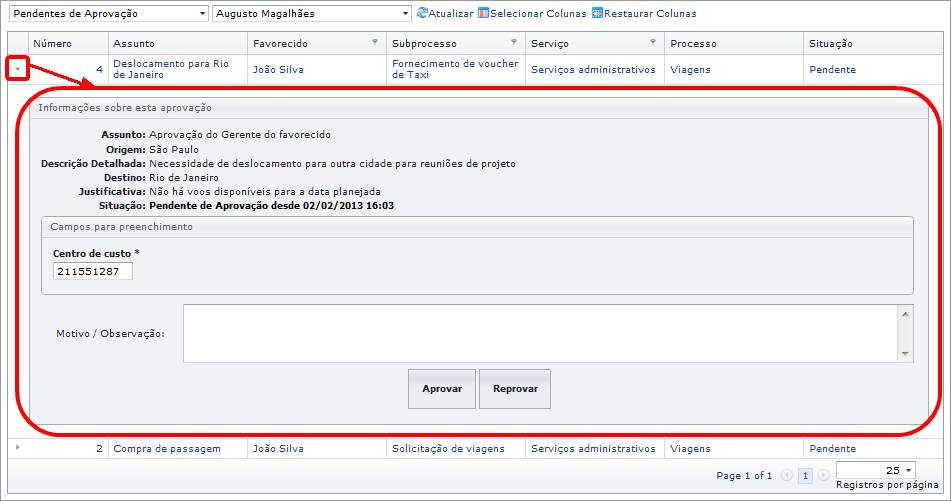Screen dimensions: 951x501
Task: Sort by the Número column header
Action: 68,43
